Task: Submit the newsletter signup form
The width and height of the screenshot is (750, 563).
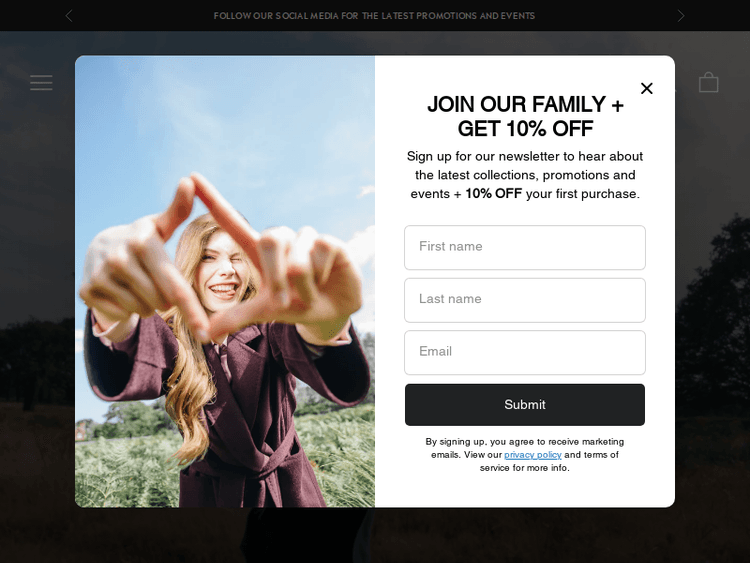Action: [525, 405]
